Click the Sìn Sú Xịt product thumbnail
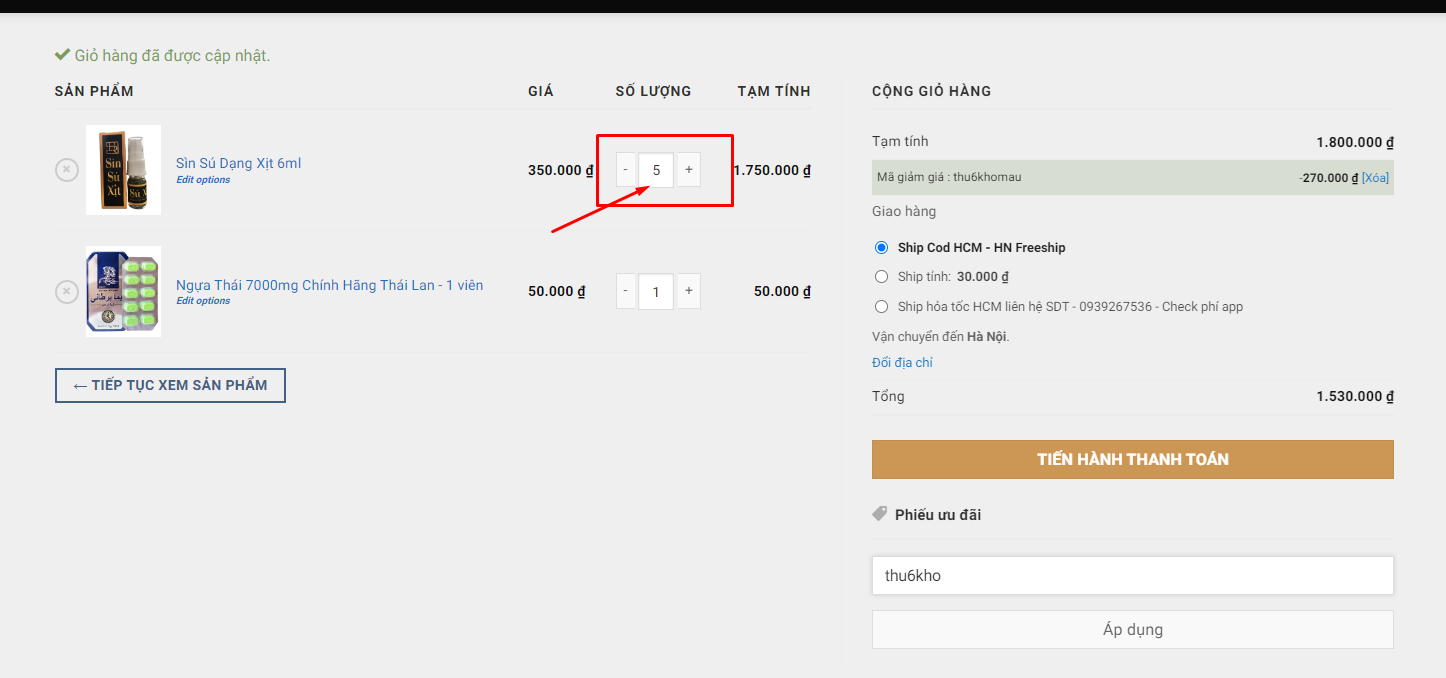The height and width of the screenshot is (678, 1446). tap(123, 170)
